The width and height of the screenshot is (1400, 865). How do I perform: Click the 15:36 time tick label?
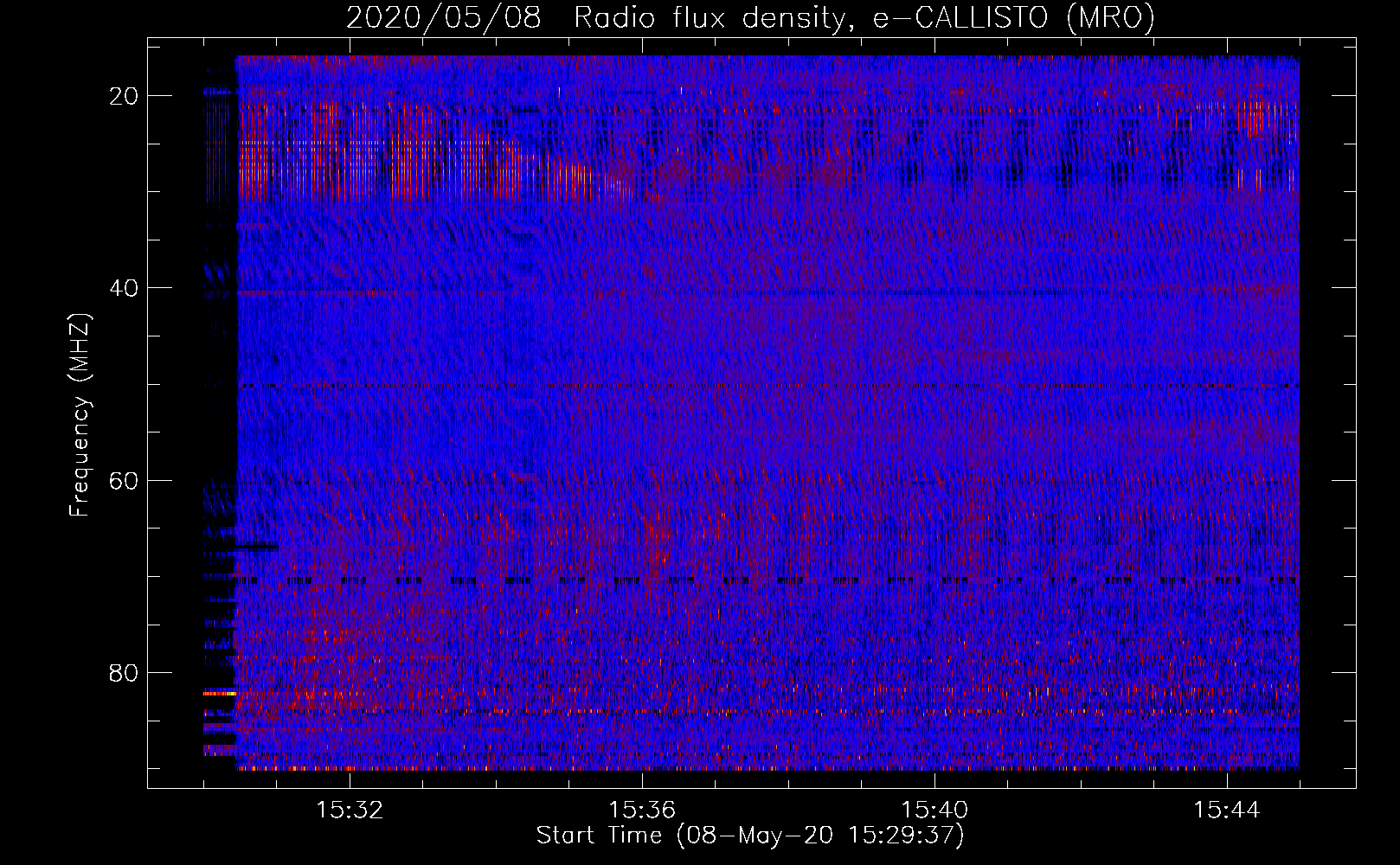[642, 811]
